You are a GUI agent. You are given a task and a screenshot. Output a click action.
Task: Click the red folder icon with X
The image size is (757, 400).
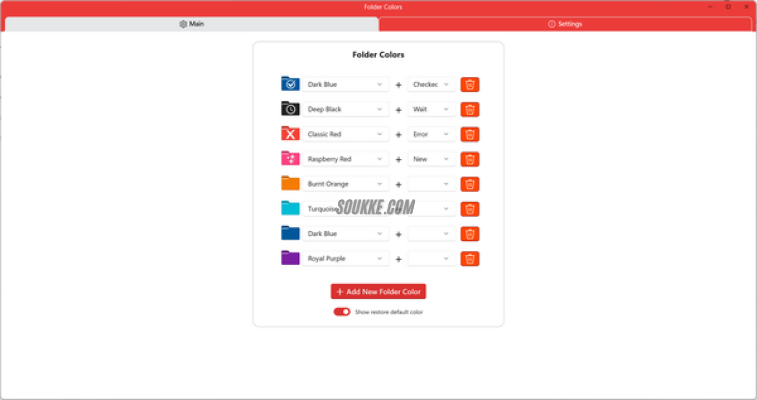tap(290, 134)
